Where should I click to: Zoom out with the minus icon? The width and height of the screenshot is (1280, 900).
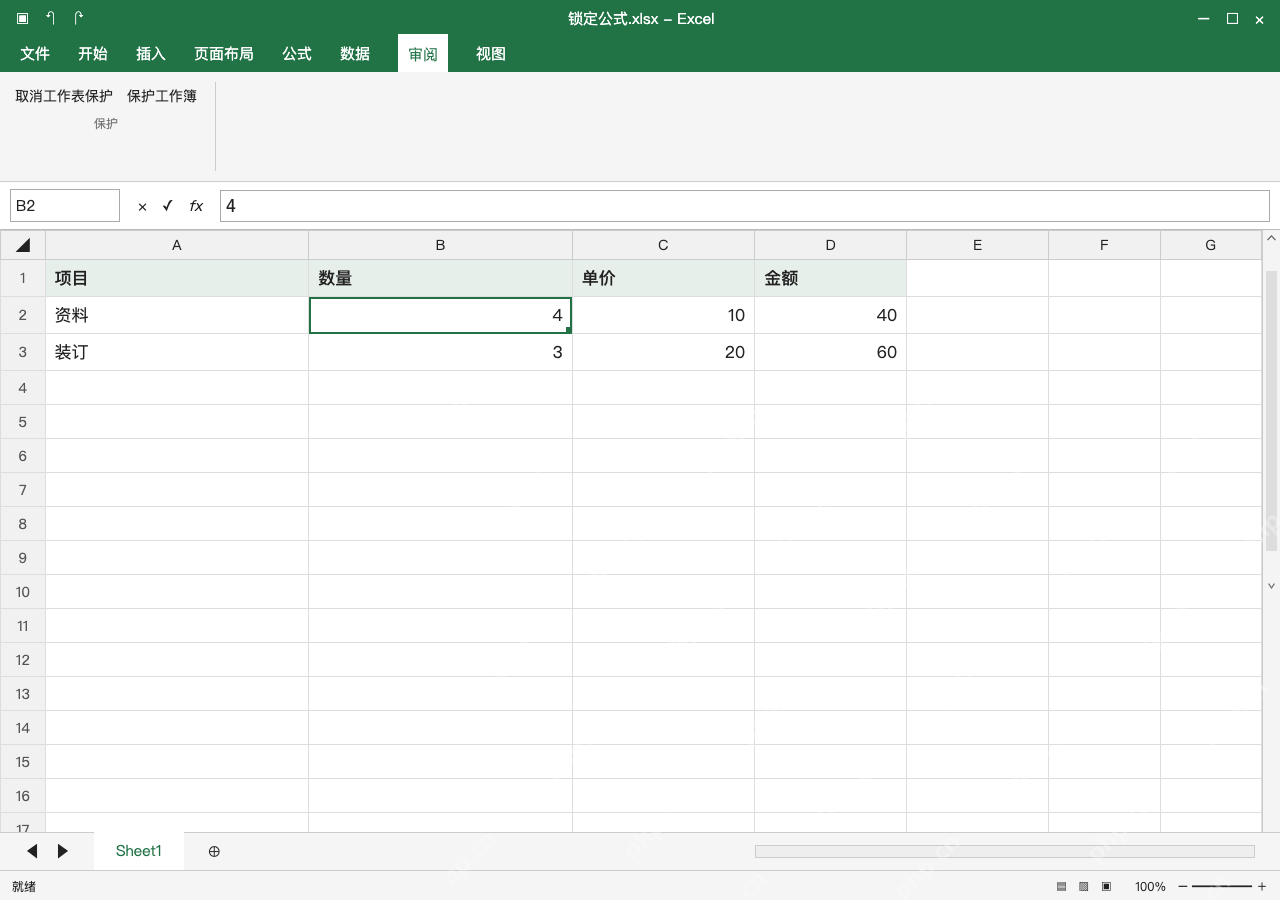(x=1183, y=886)
